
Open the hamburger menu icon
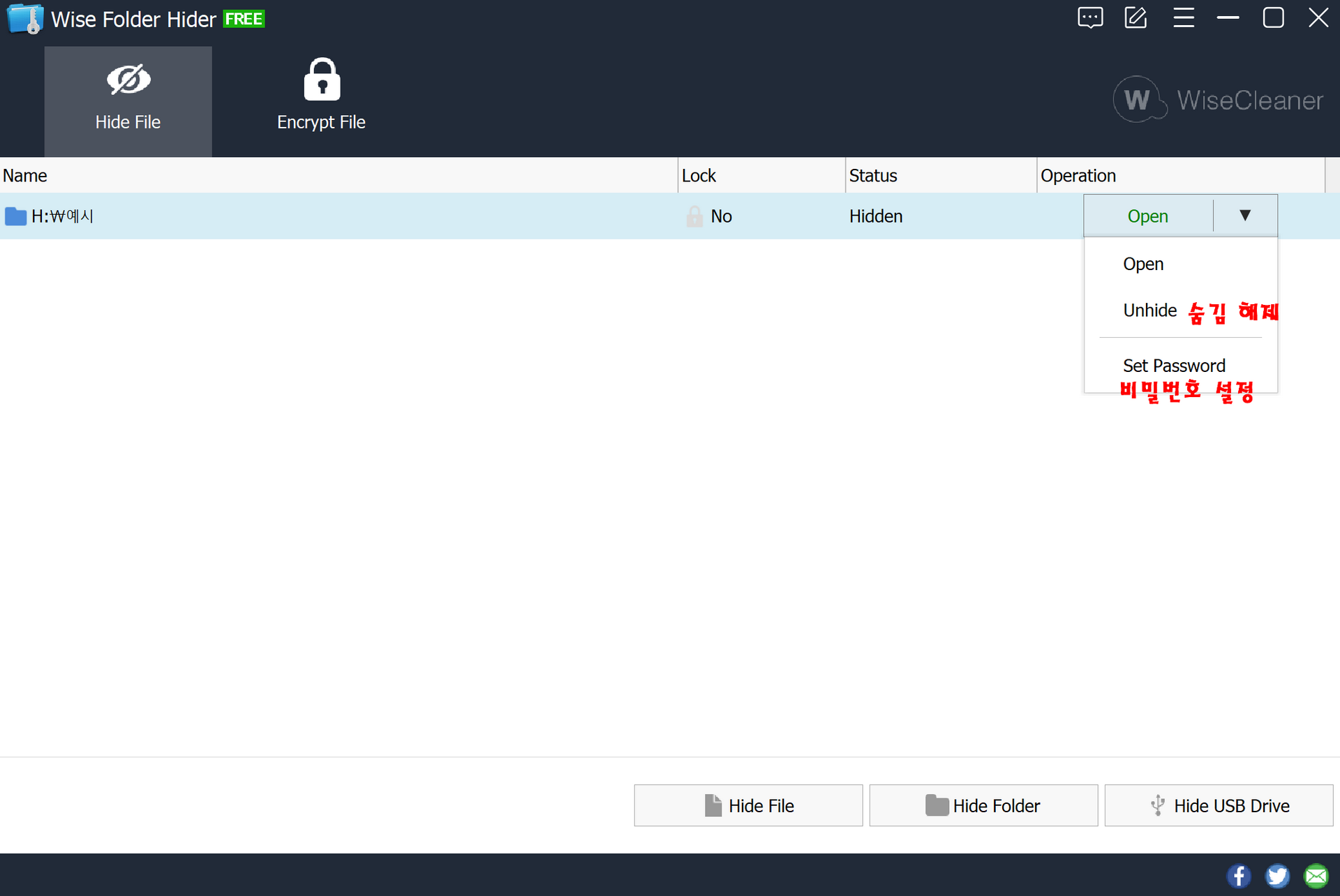1183,18
